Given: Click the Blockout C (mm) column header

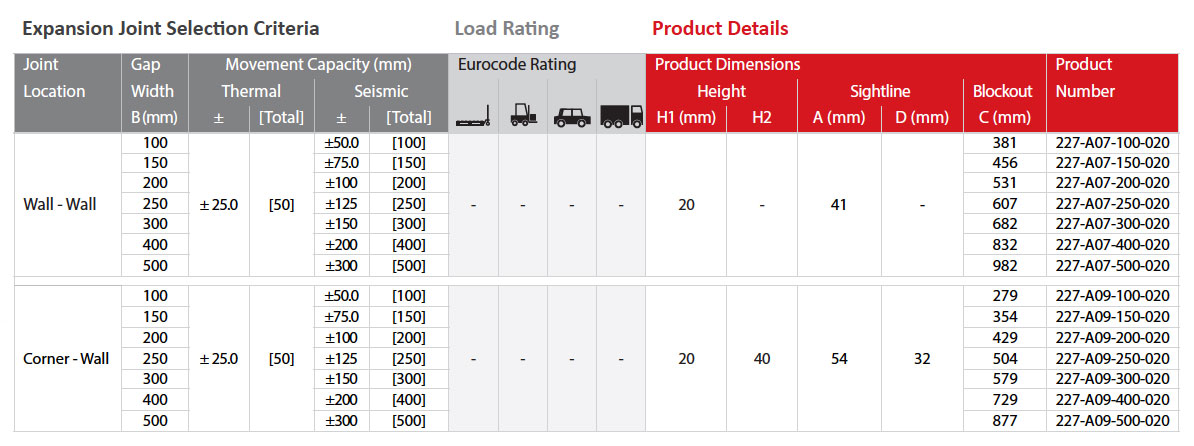Looking at the screenshot, I should tap(1002, 104).
